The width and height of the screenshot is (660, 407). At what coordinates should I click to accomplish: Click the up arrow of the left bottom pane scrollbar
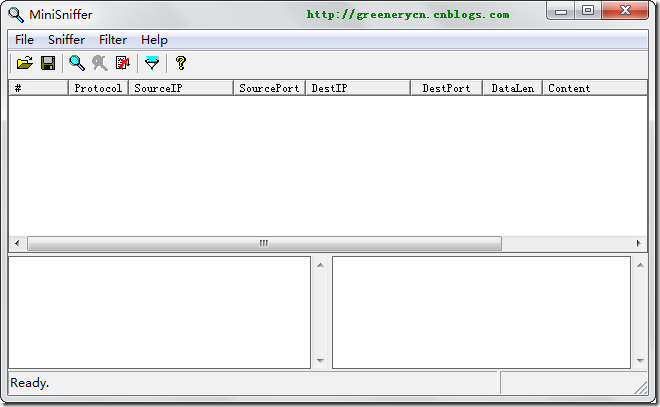click(320, 265)
